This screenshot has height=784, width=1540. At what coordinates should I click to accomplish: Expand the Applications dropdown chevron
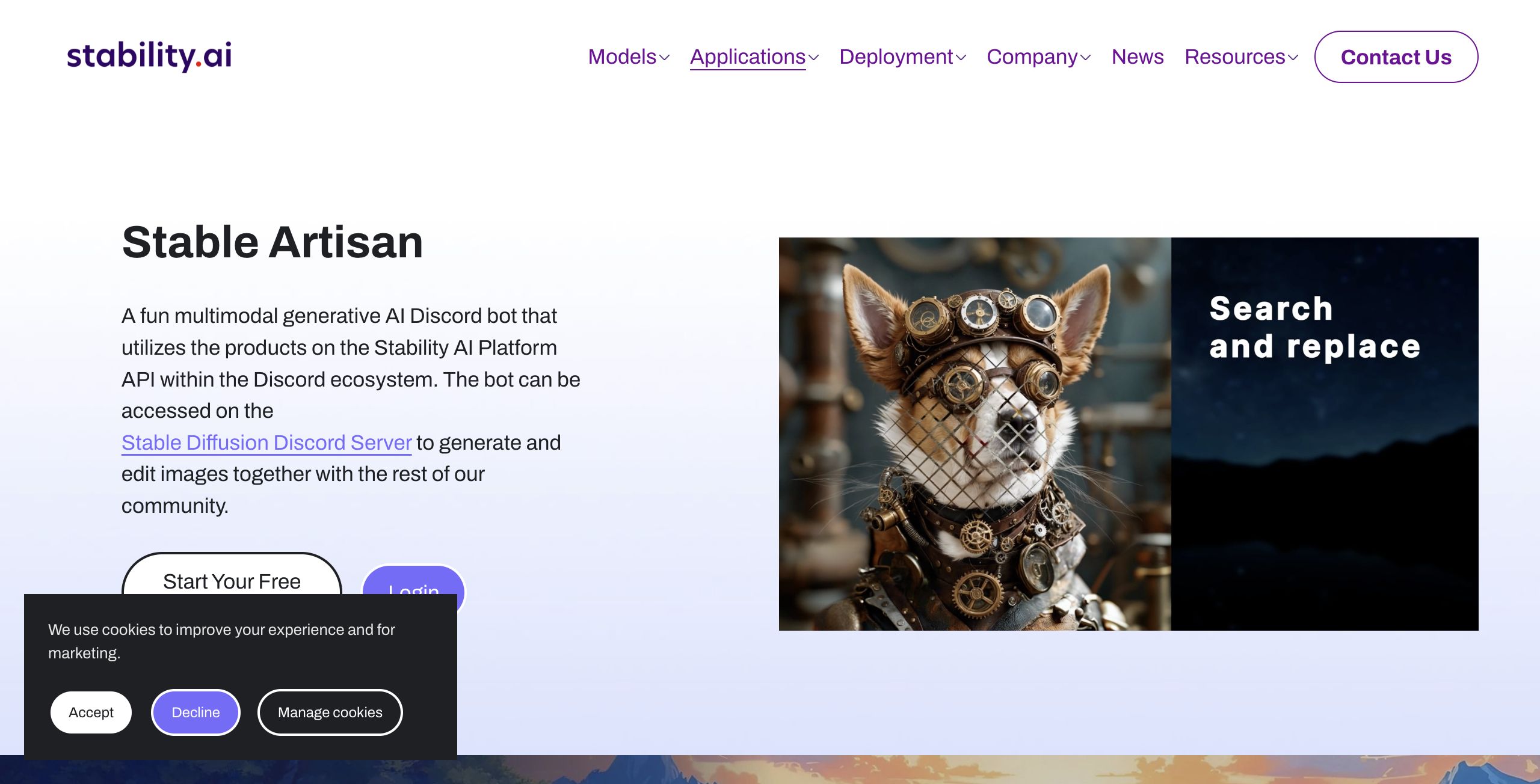pos(814,58)
